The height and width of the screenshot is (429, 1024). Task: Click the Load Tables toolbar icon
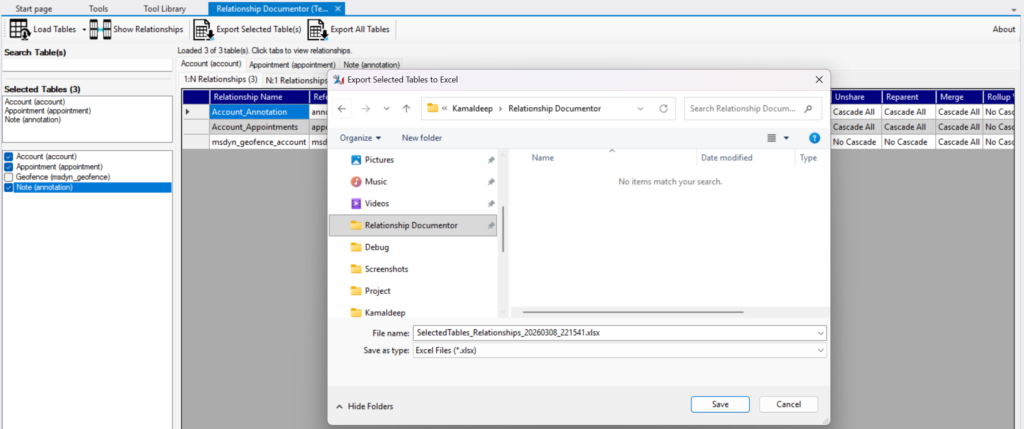pyautogui.click(x=20, y=30)
